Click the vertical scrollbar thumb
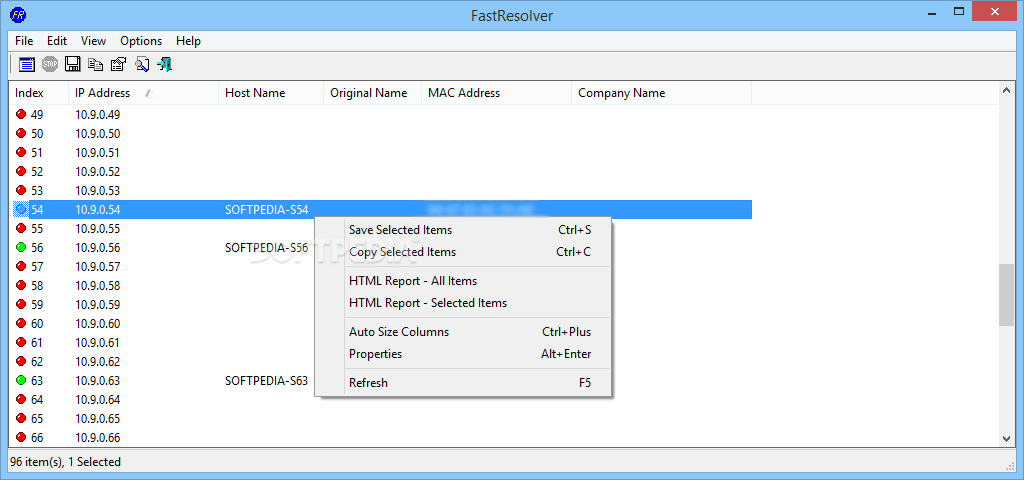The width and height of the screenshot is (1024, 480). click(1006, 295)
